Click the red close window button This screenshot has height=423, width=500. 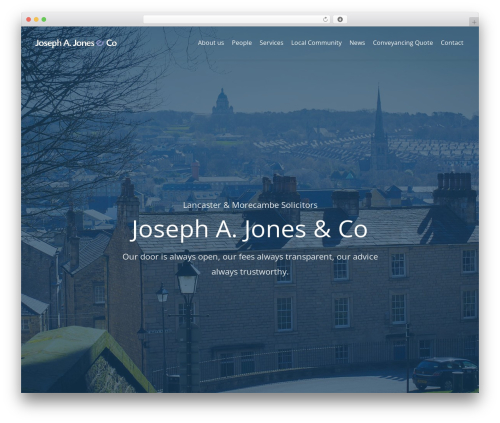pos(29,19)
